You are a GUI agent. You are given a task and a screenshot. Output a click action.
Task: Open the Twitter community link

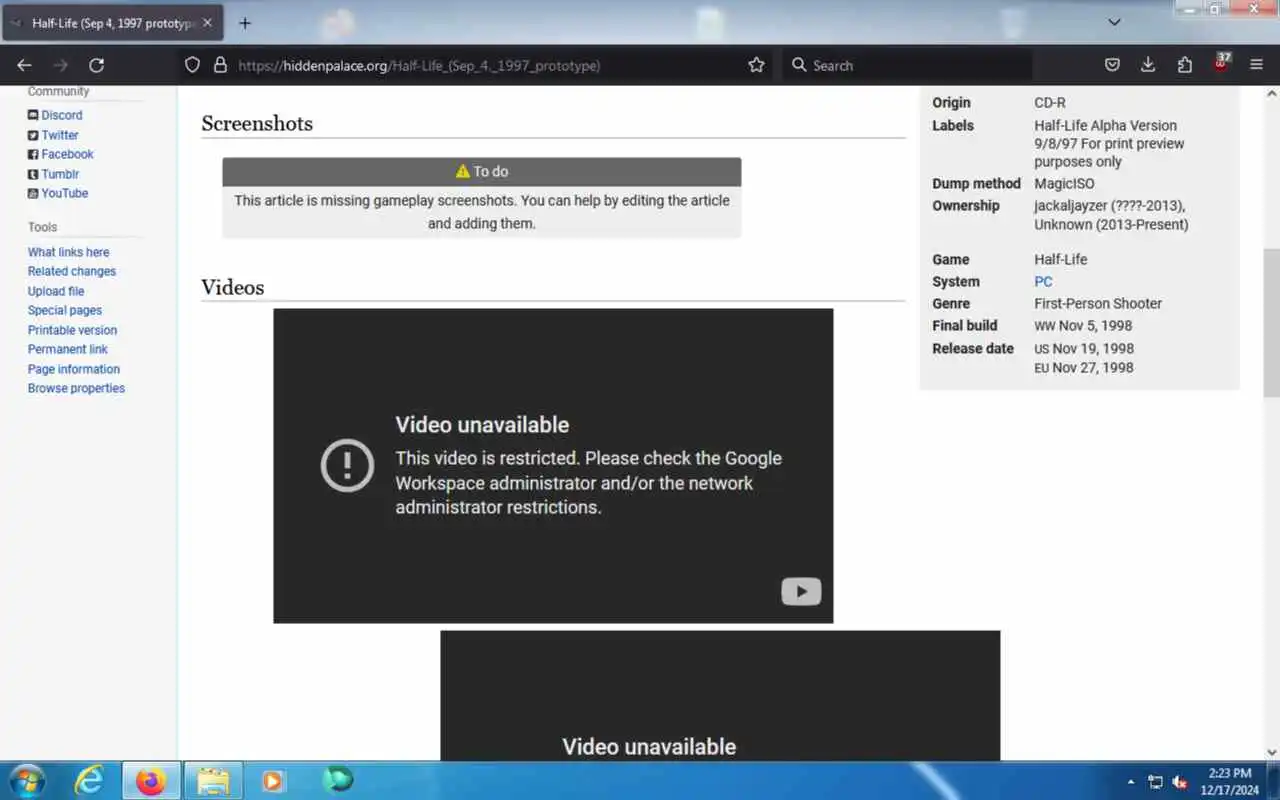[60, 135]
